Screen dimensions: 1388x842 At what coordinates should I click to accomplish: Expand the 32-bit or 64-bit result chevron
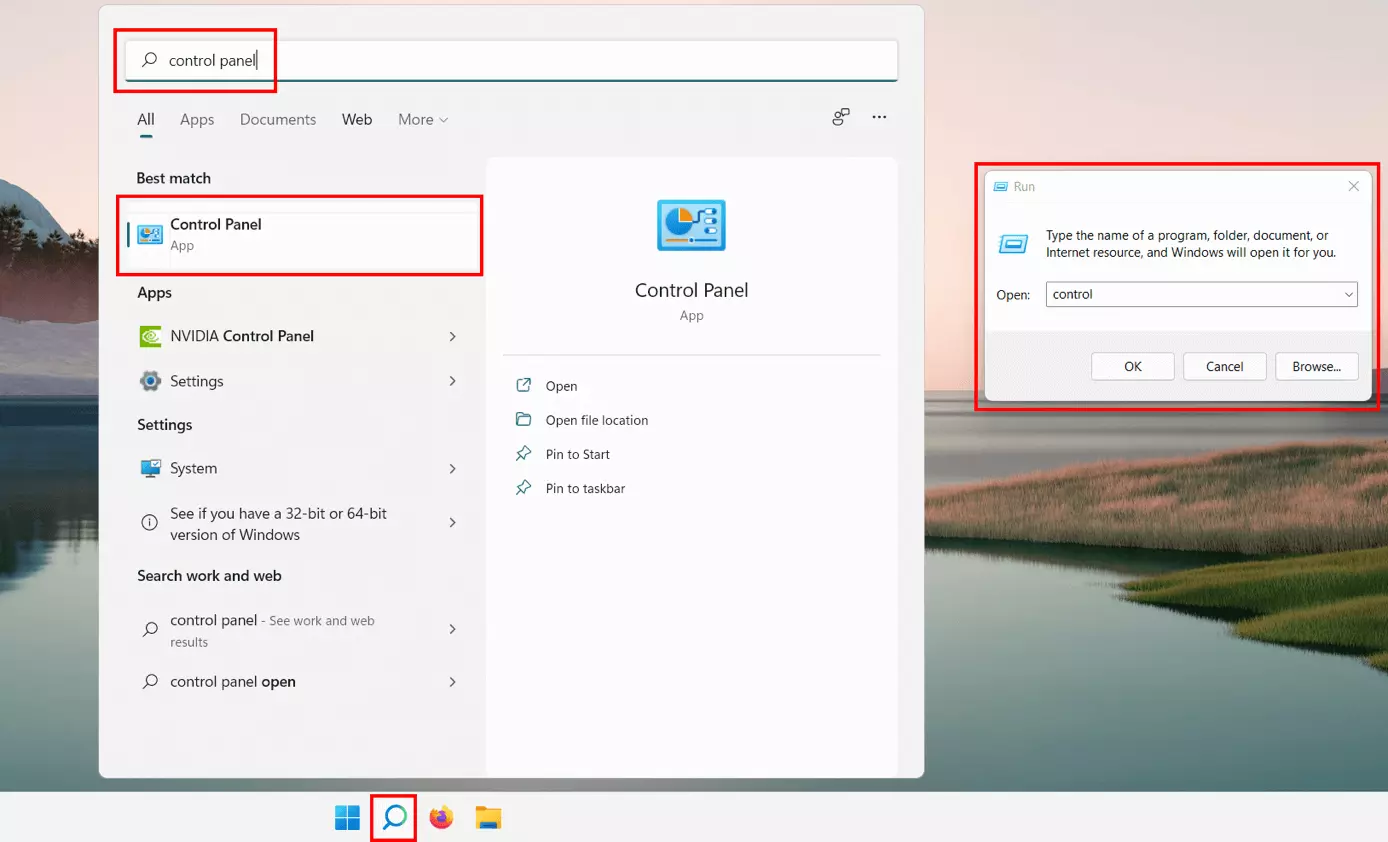[x=452, y=523]
